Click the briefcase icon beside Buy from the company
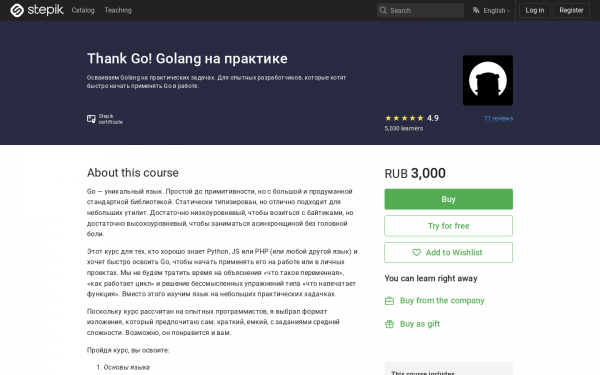The height and width of the screenshot is (375, 600). pyautogui.click(x=389, y=301)
